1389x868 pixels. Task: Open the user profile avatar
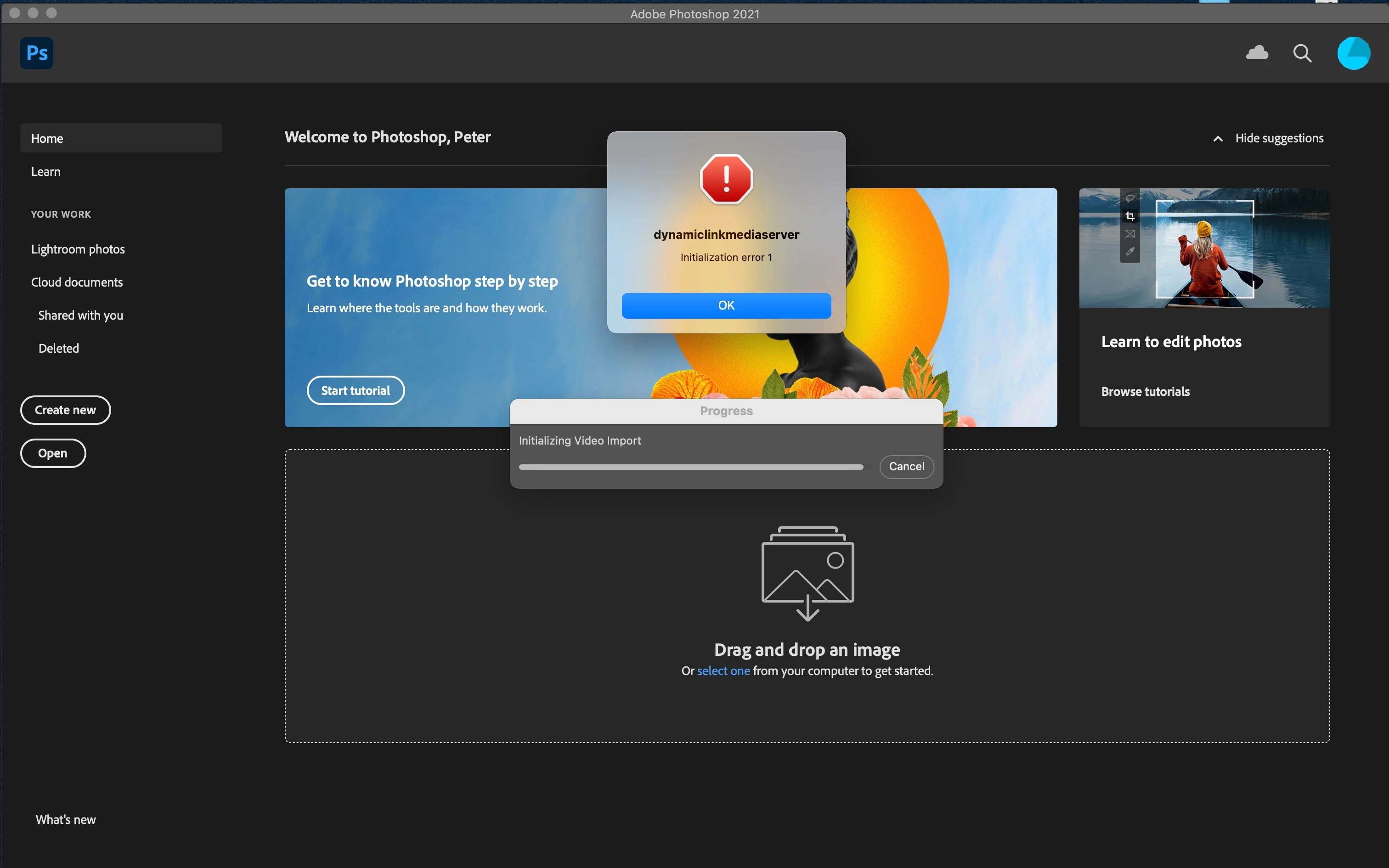1354,53
